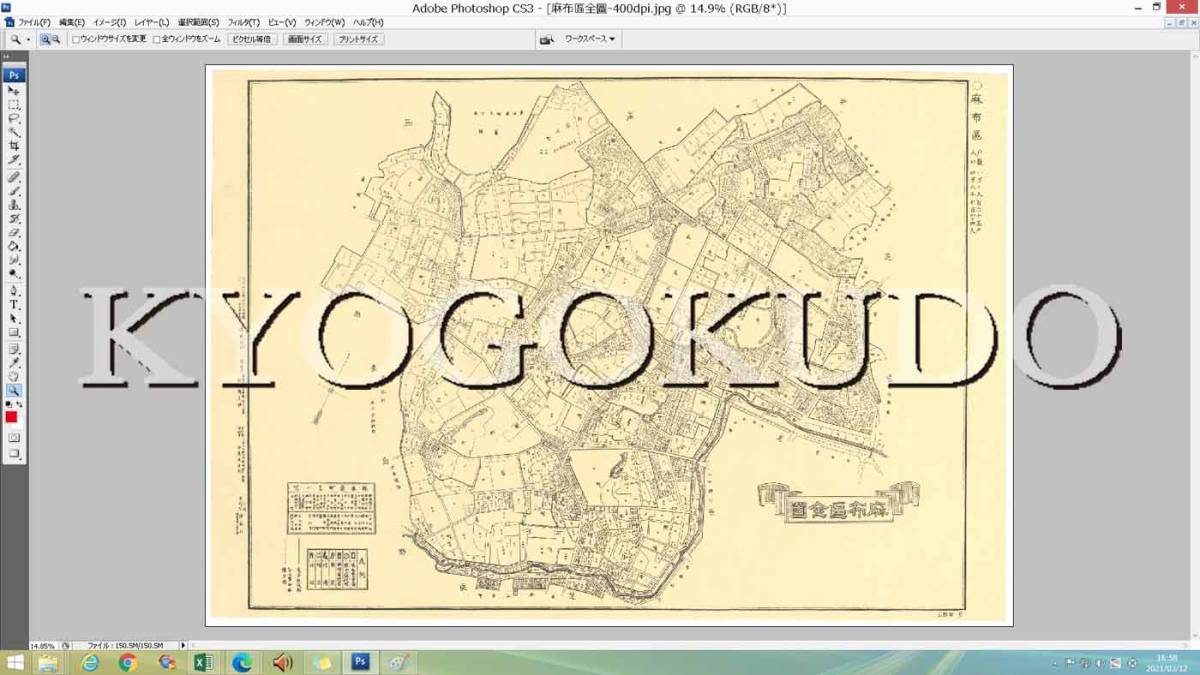Reset to default foreground and background colors
The width and height of the screenshot is (1200, 675).
(9, 404)
